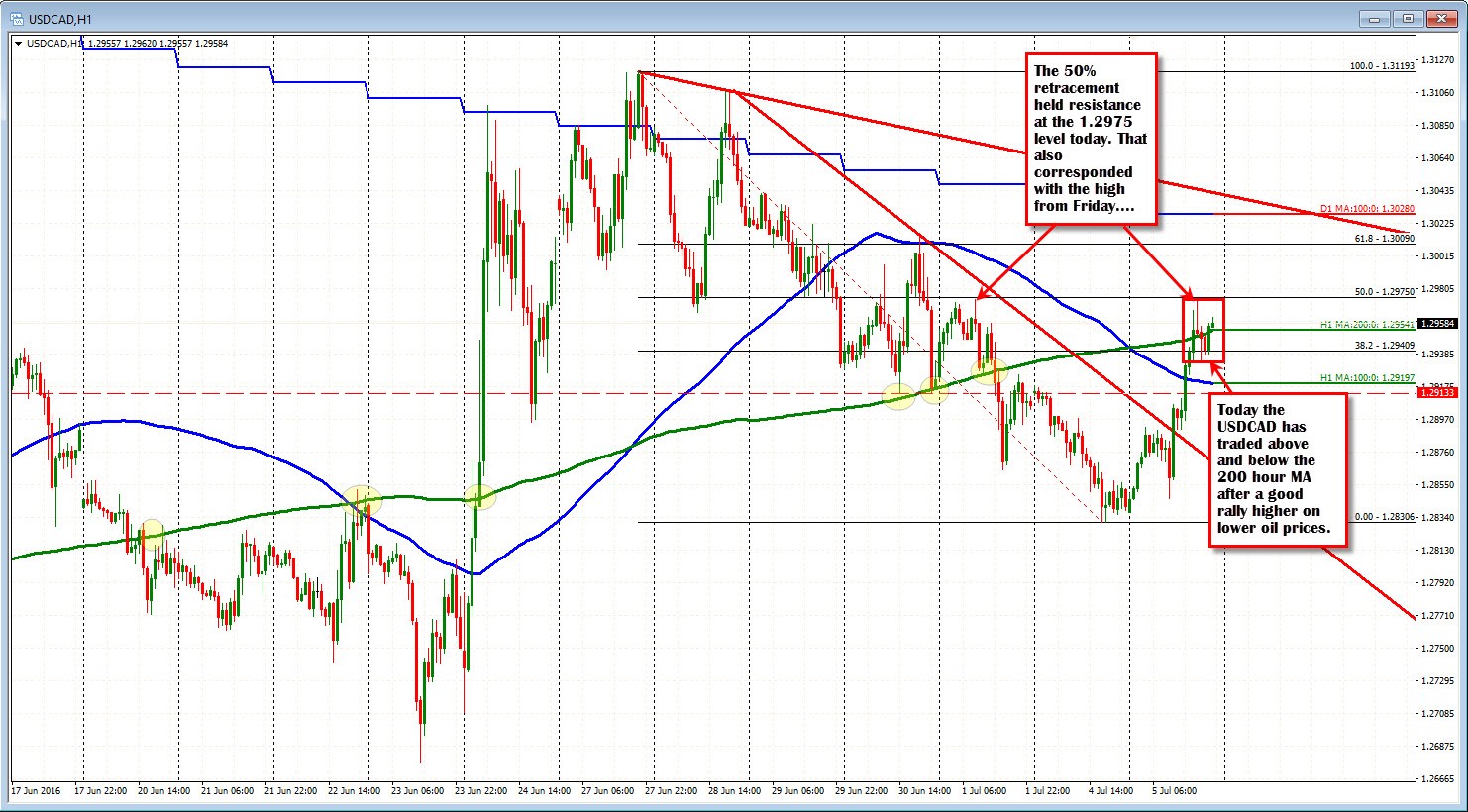1468x812 pixels.
Task: Click 1.27500 on the price scale
Action: (1438, 649)
